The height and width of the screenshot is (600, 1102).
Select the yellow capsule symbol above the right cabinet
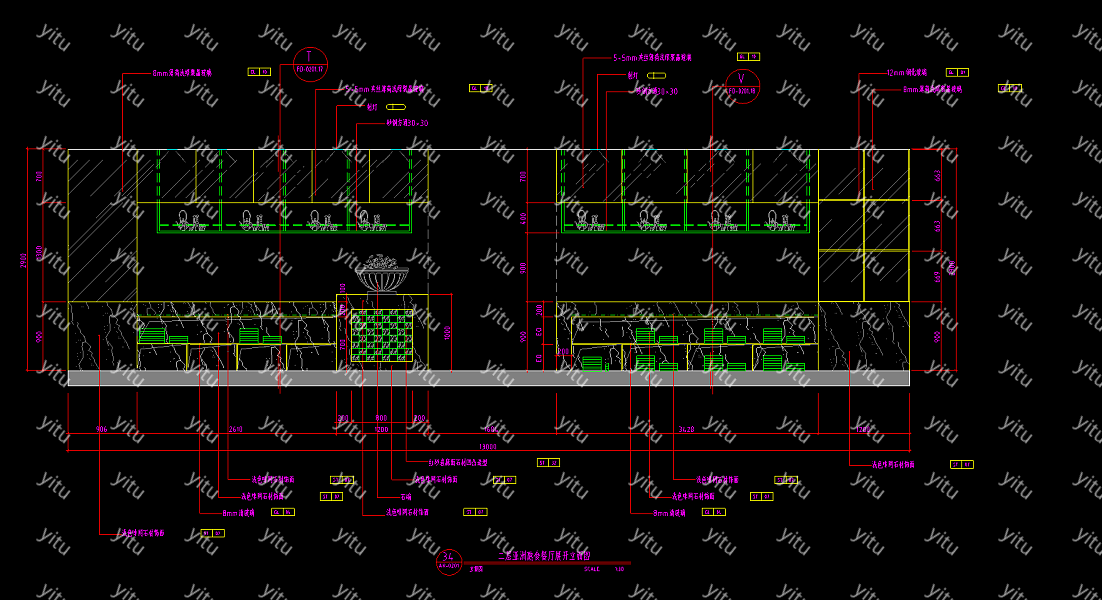(656, 75)
